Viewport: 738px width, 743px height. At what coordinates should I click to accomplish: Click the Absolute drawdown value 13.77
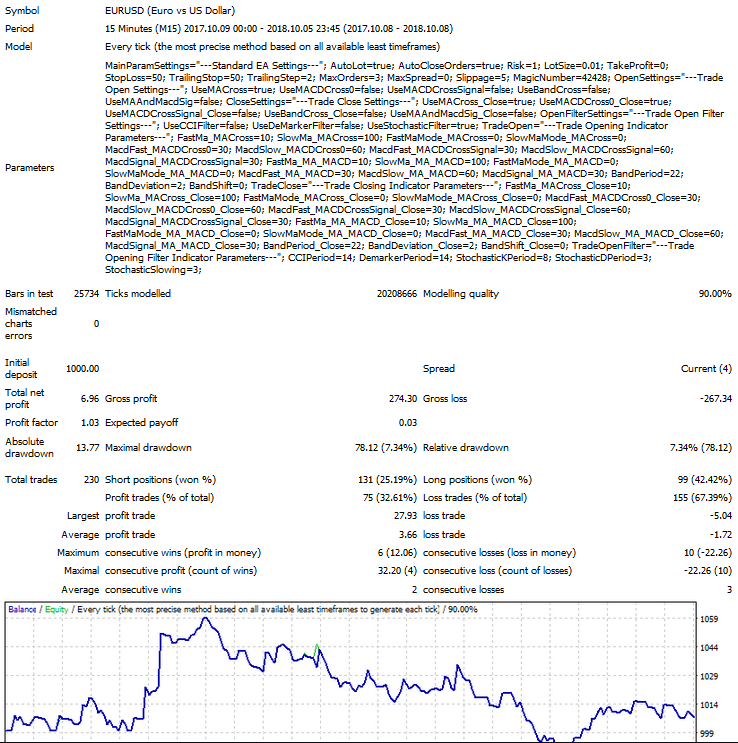point(87,448)
